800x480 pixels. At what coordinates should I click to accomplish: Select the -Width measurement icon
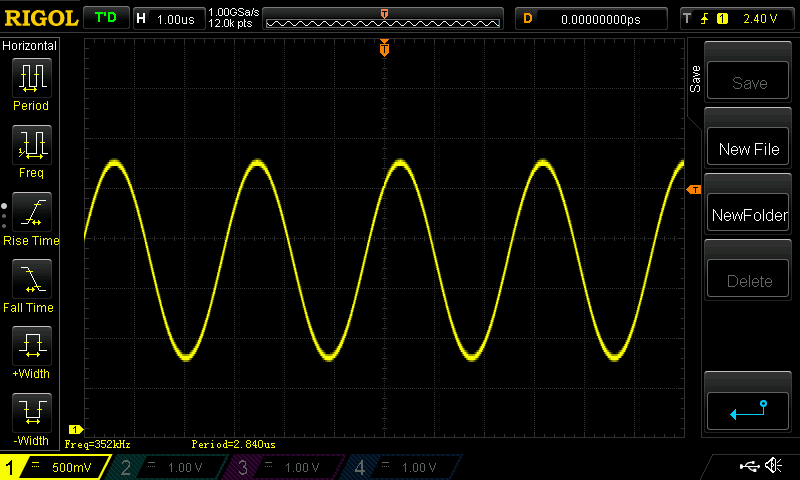(x=32, y=413)
